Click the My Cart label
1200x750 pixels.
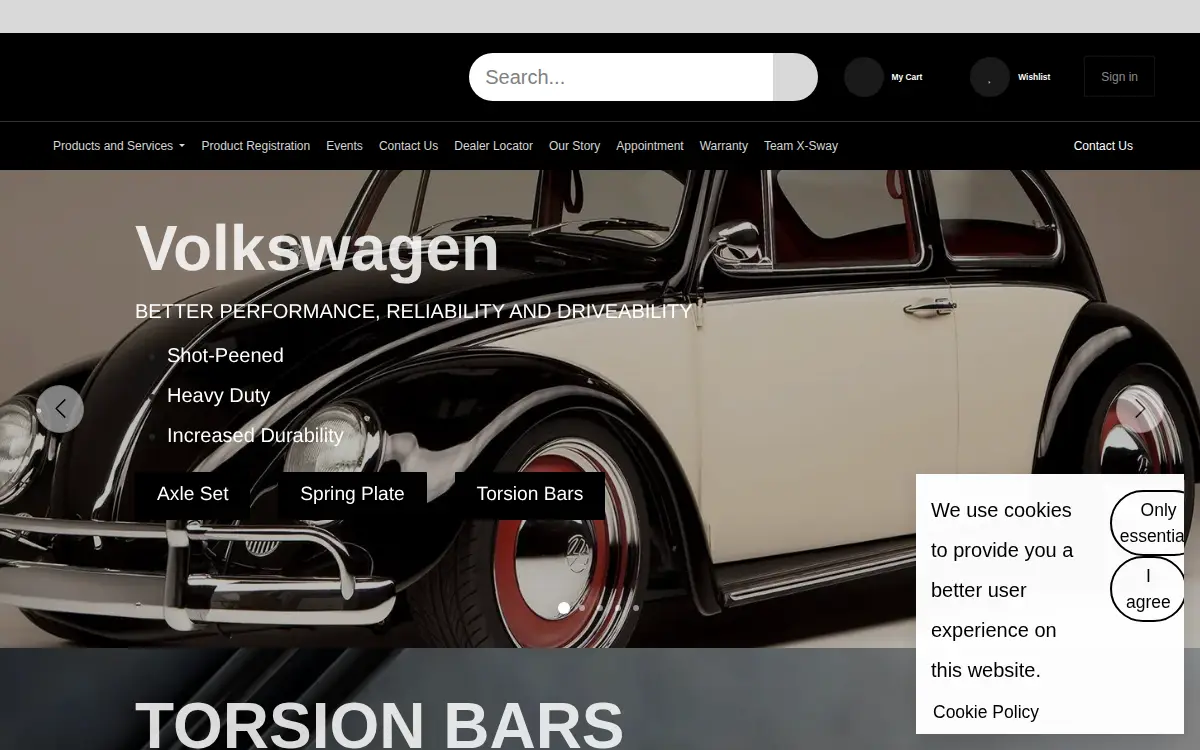[x=907, y=77]
